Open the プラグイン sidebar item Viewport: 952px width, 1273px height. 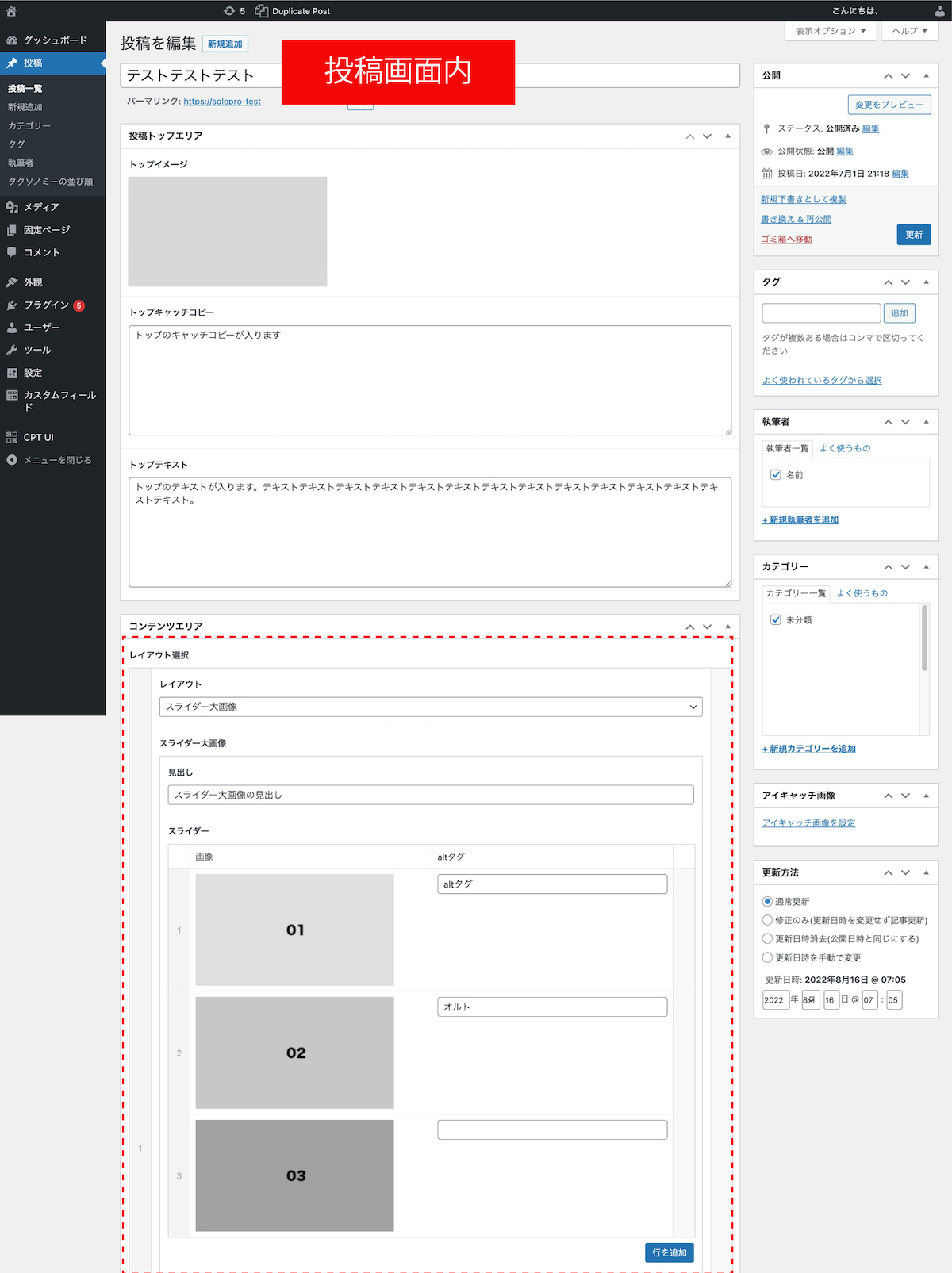click(x=46, y=305)
